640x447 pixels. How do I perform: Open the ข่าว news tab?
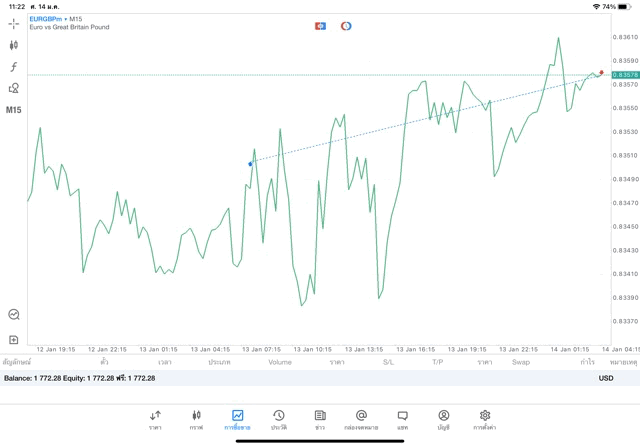click(x=319, y=419)
